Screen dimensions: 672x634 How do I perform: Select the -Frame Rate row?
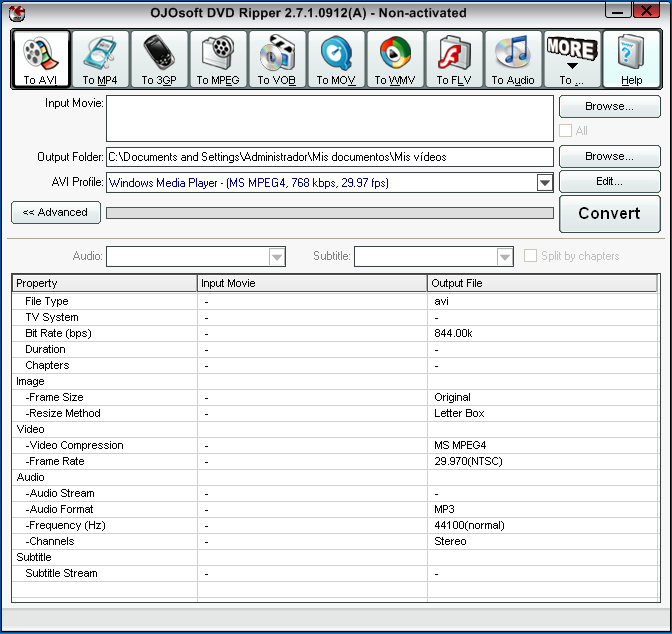335,462
